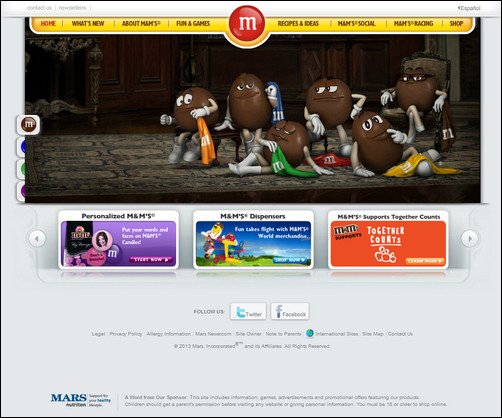Click Shop Now on Dispensers banner
The height and width of the screenshot is (418, 502).
click(x=290, y=260)
